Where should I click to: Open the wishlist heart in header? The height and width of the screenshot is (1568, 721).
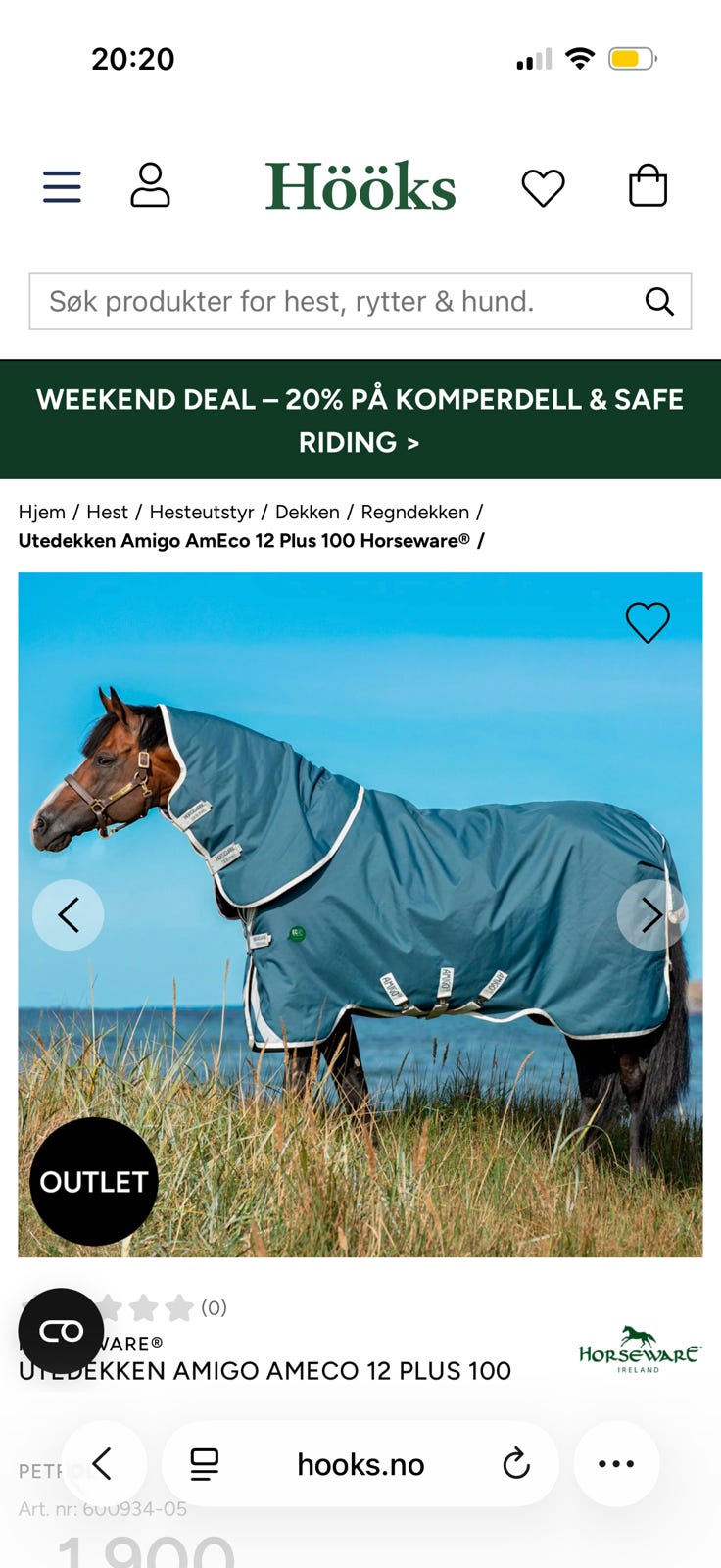pos(543,187)
